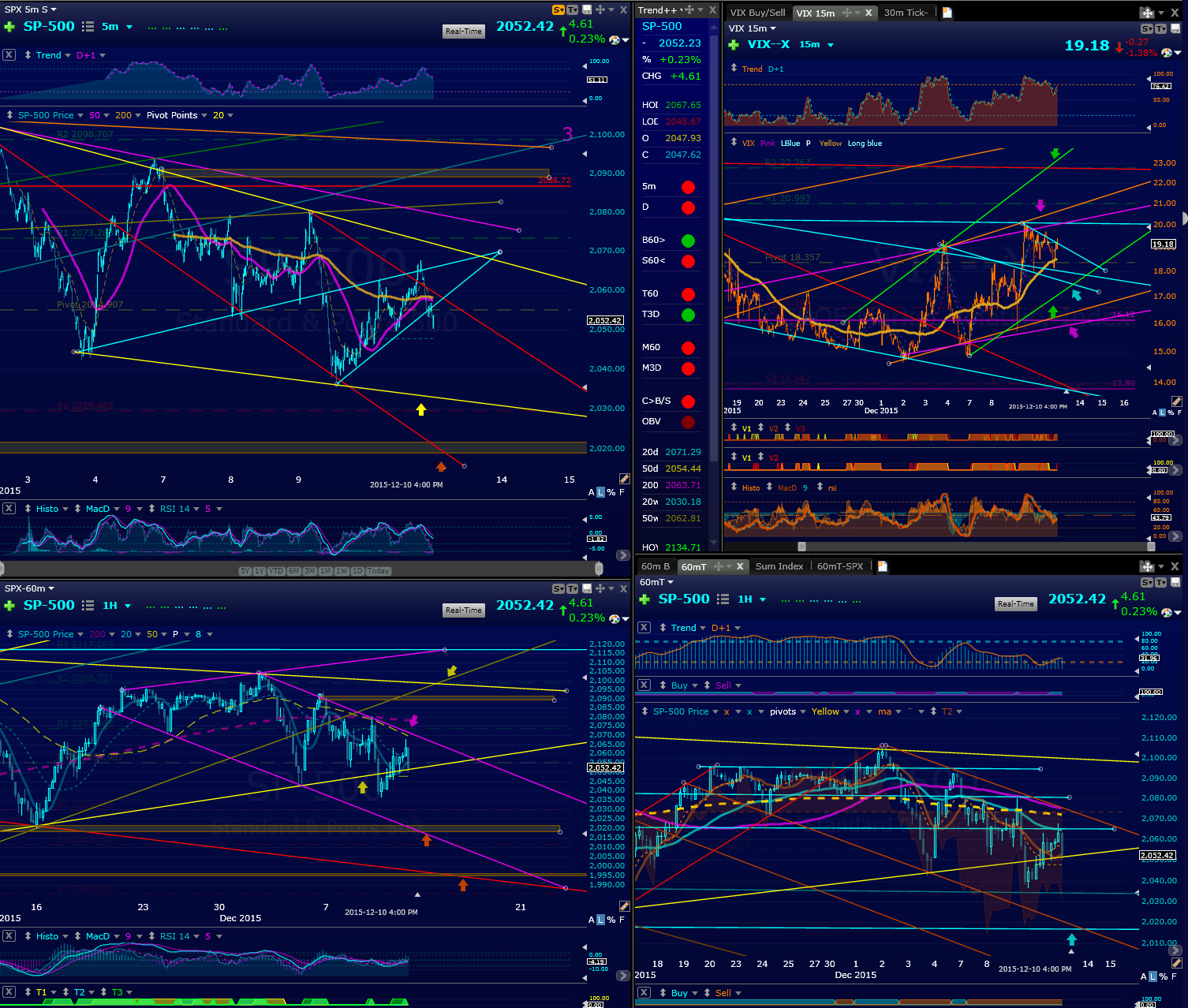The image size is (1188, 1008).
Task: Click the Real-Time button in the SPX 5m chart
Action: click(x=464, y=32)
